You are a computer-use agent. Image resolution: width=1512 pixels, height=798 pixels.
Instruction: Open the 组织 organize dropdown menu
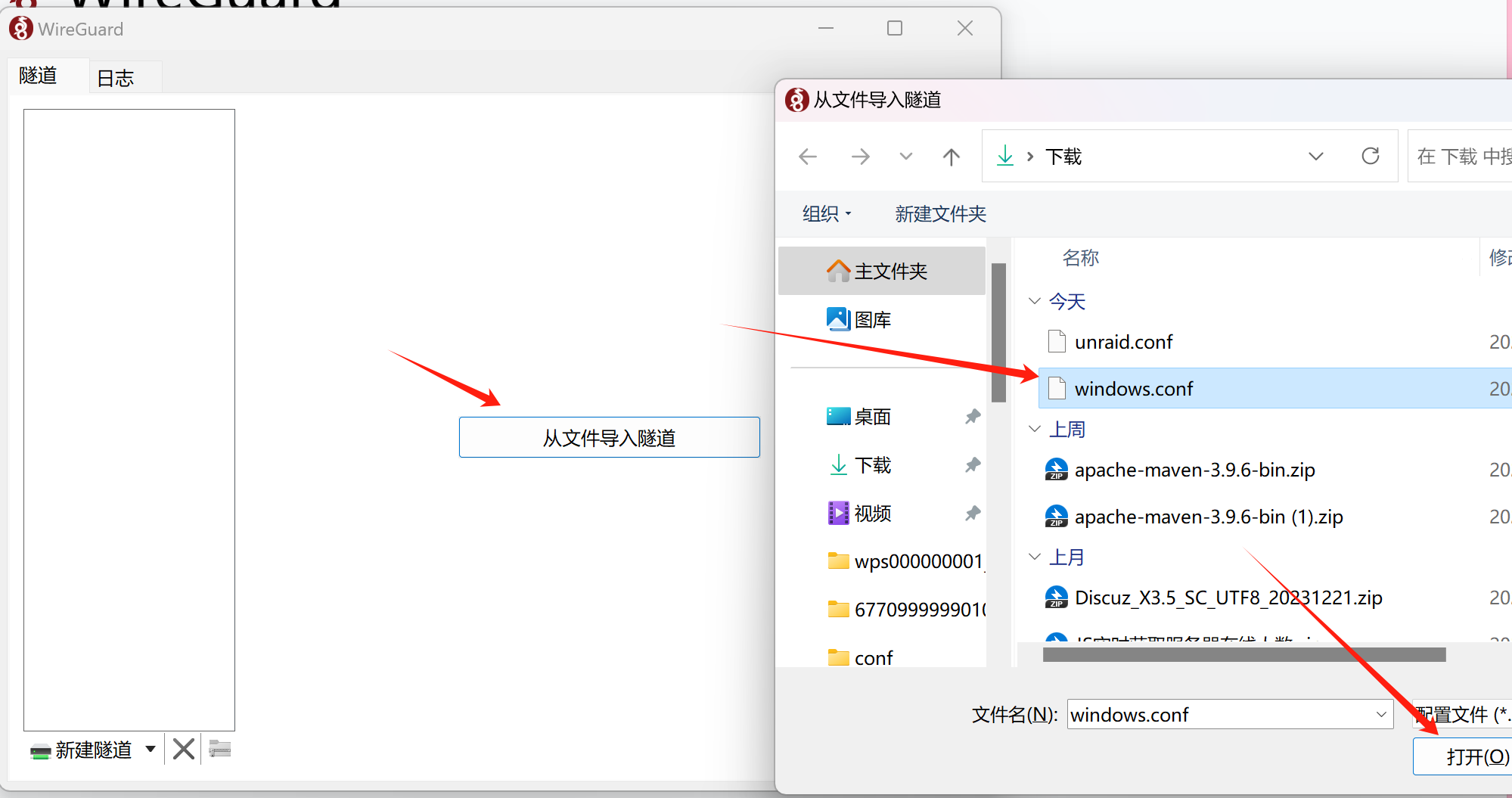click(x=827, y=214)
